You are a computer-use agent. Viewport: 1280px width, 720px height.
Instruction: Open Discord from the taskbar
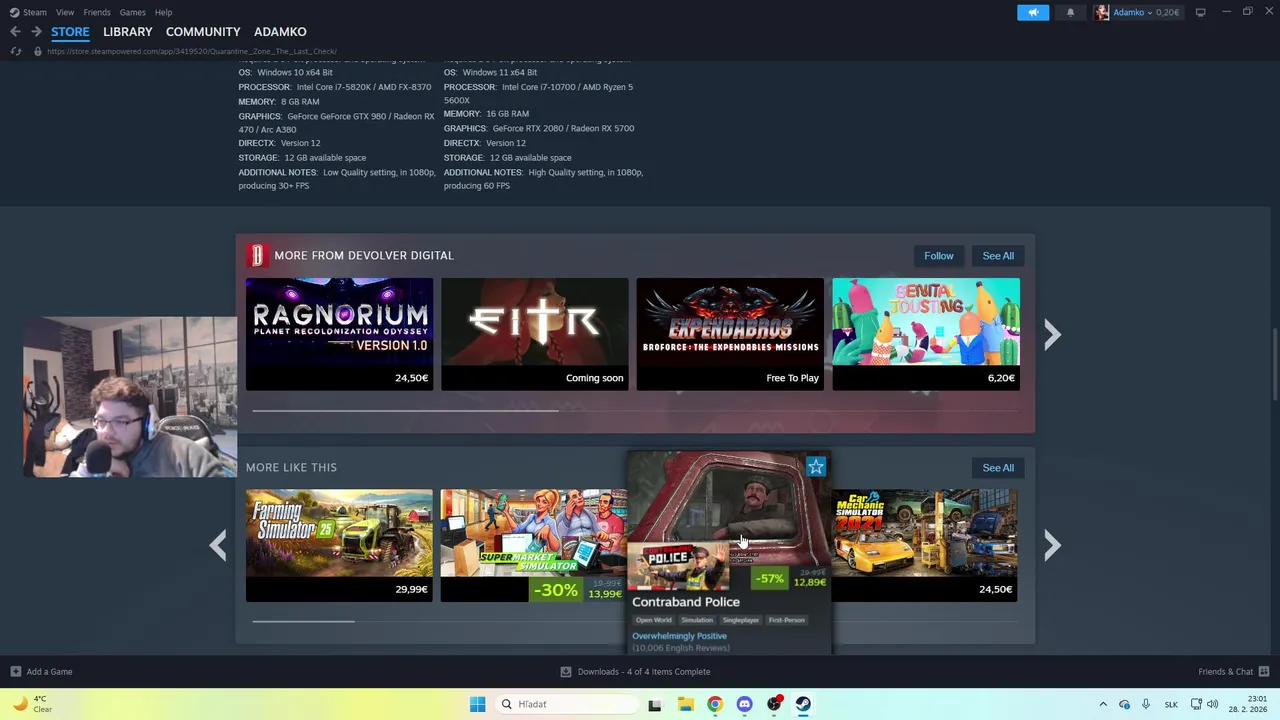pos(744,704)
